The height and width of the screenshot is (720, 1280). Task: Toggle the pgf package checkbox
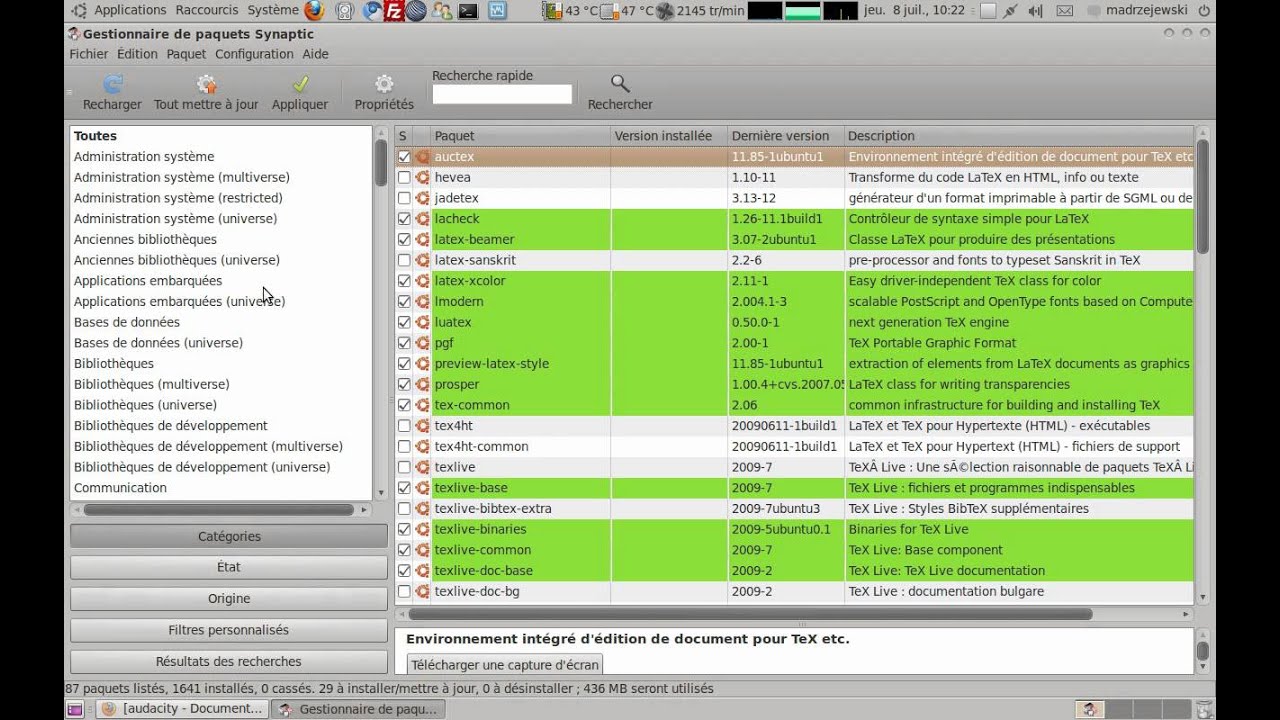pyautogui.click(x=404, y=343)
